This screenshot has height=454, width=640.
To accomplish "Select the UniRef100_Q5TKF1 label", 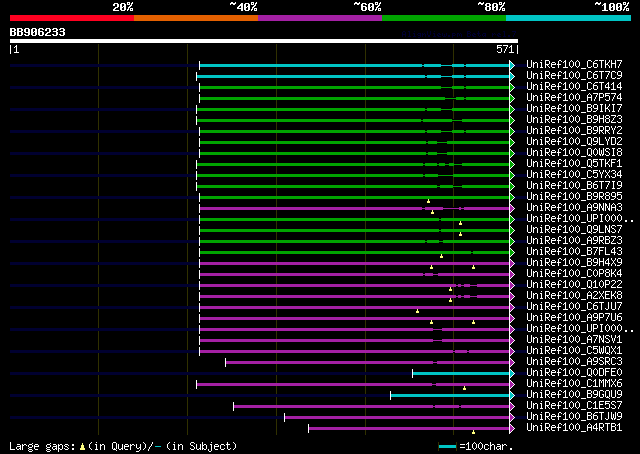I will click(574, 163).
